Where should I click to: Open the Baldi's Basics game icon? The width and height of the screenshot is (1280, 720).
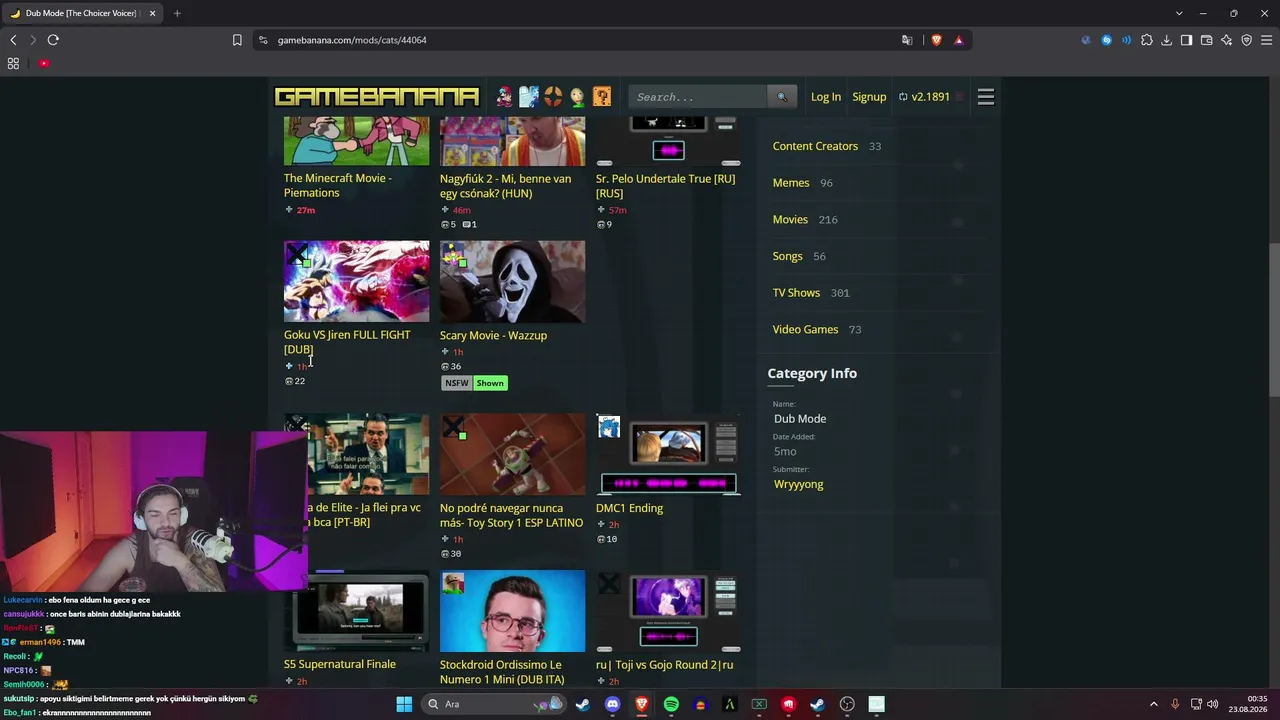click(577, 97)
